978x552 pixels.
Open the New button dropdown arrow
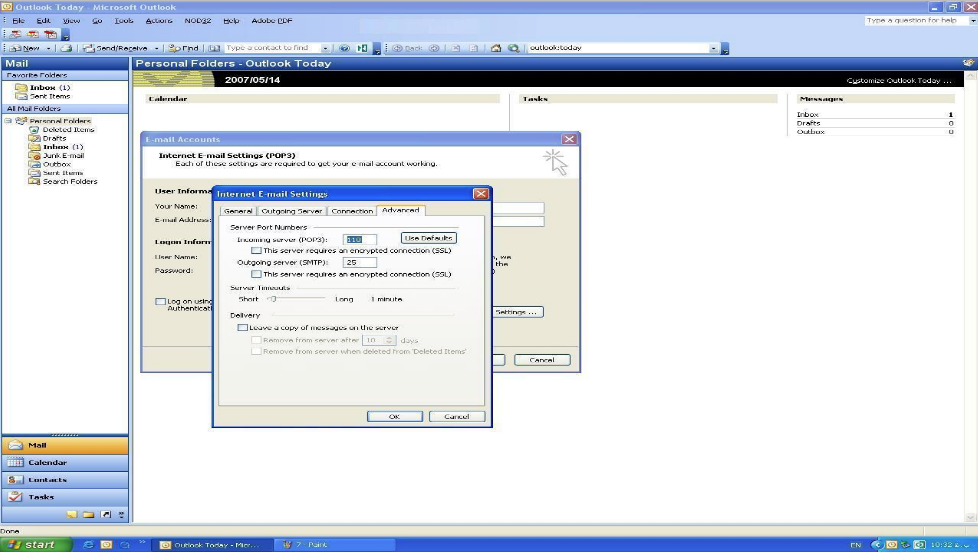49,48
